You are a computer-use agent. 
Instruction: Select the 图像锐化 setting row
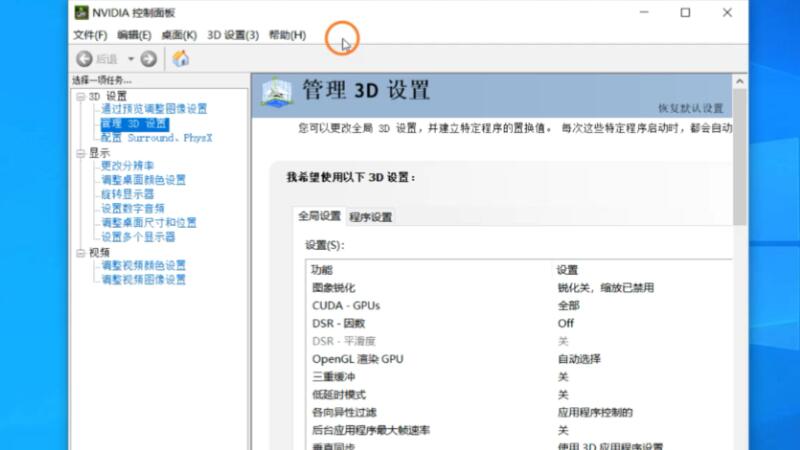(x=430, y=288)
